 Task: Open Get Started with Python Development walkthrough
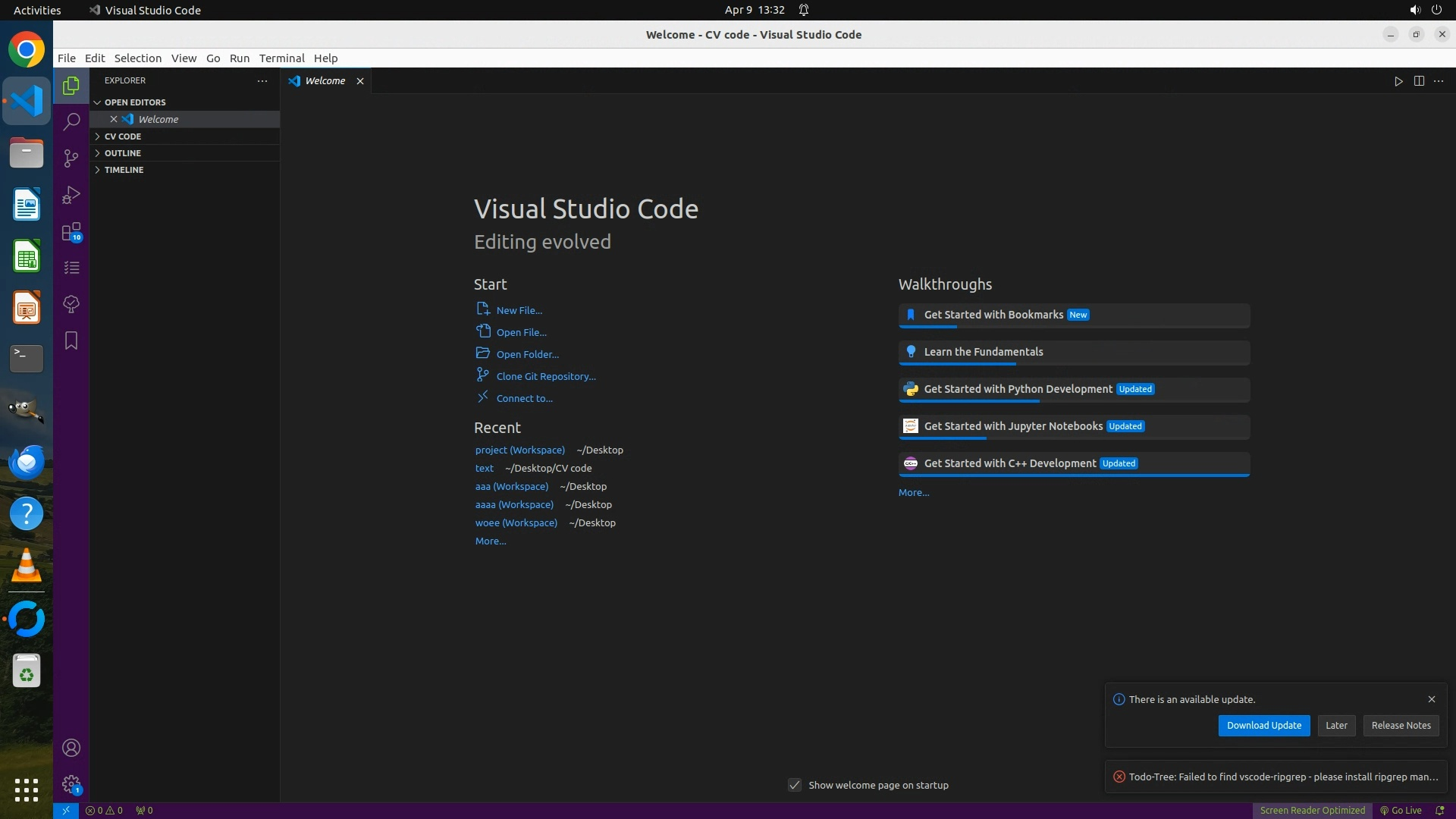point(1018,389)
